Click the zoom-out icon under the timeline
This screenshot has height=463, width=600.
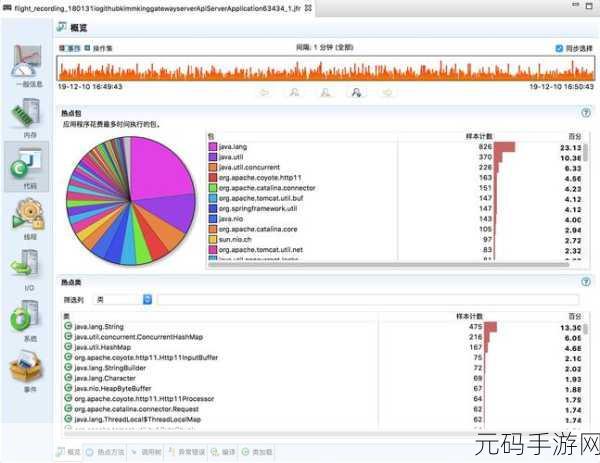pos(325,92)
